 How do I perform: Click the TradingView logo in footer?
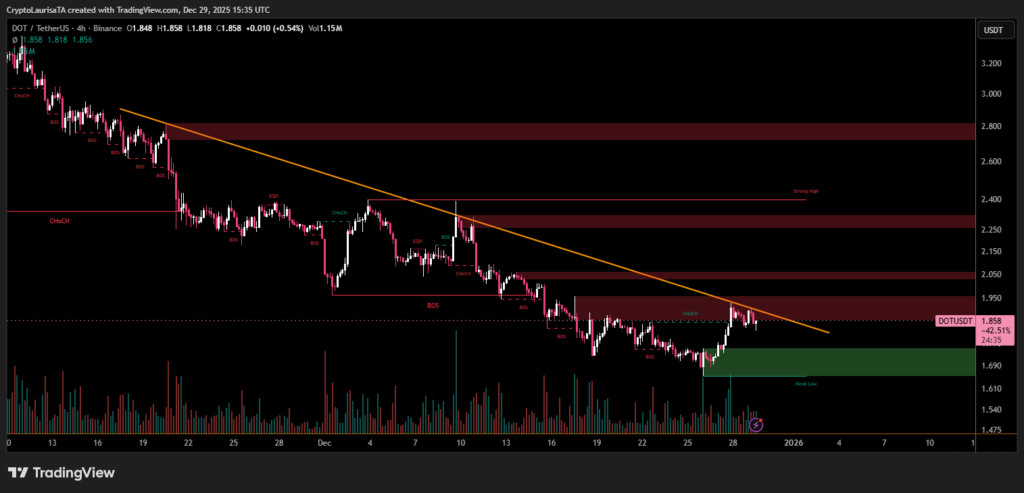coord(62,473)
